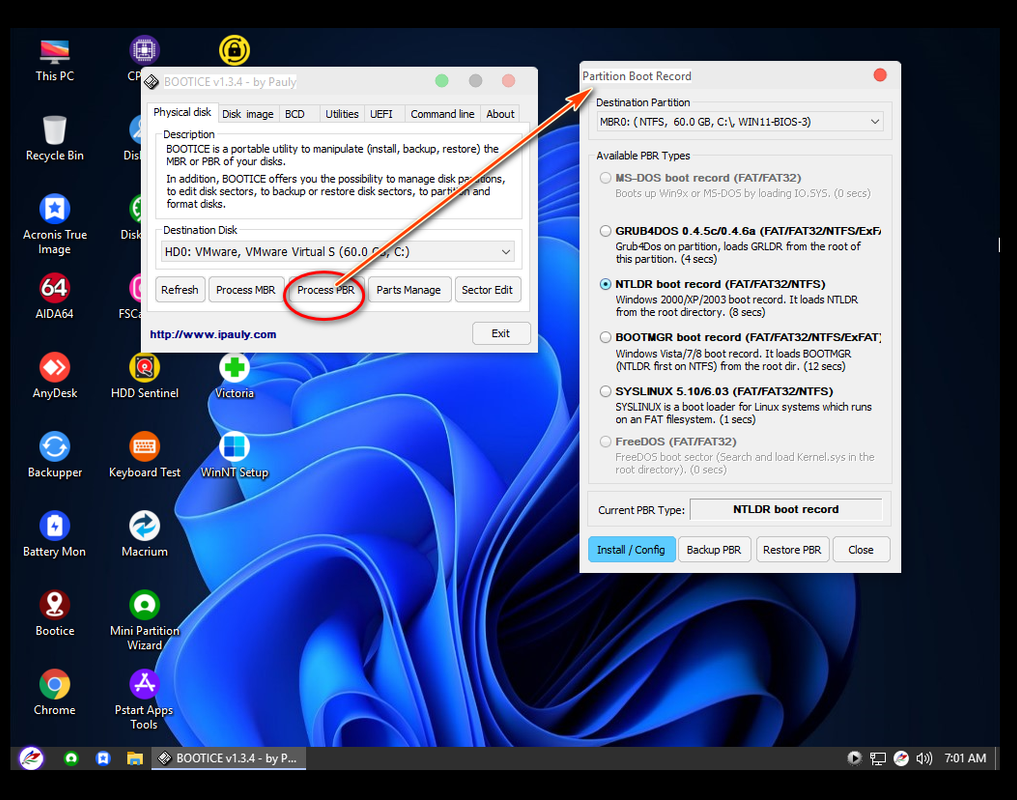Switch to Physical disk tab
This screenshot has height=800, width=1017.
[x=182, y=112]
